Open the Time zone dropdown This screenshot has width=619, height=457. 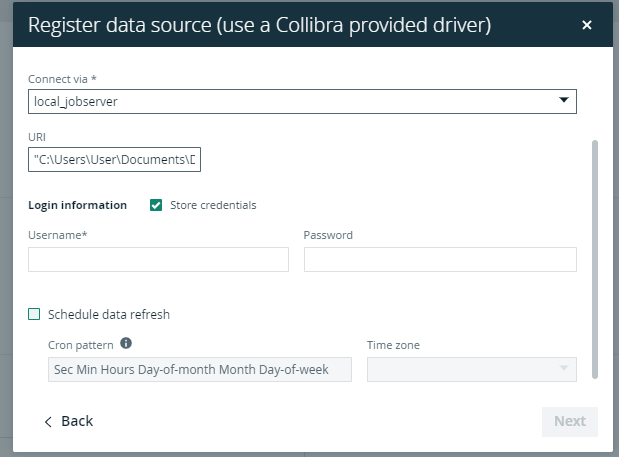point(472,369)
